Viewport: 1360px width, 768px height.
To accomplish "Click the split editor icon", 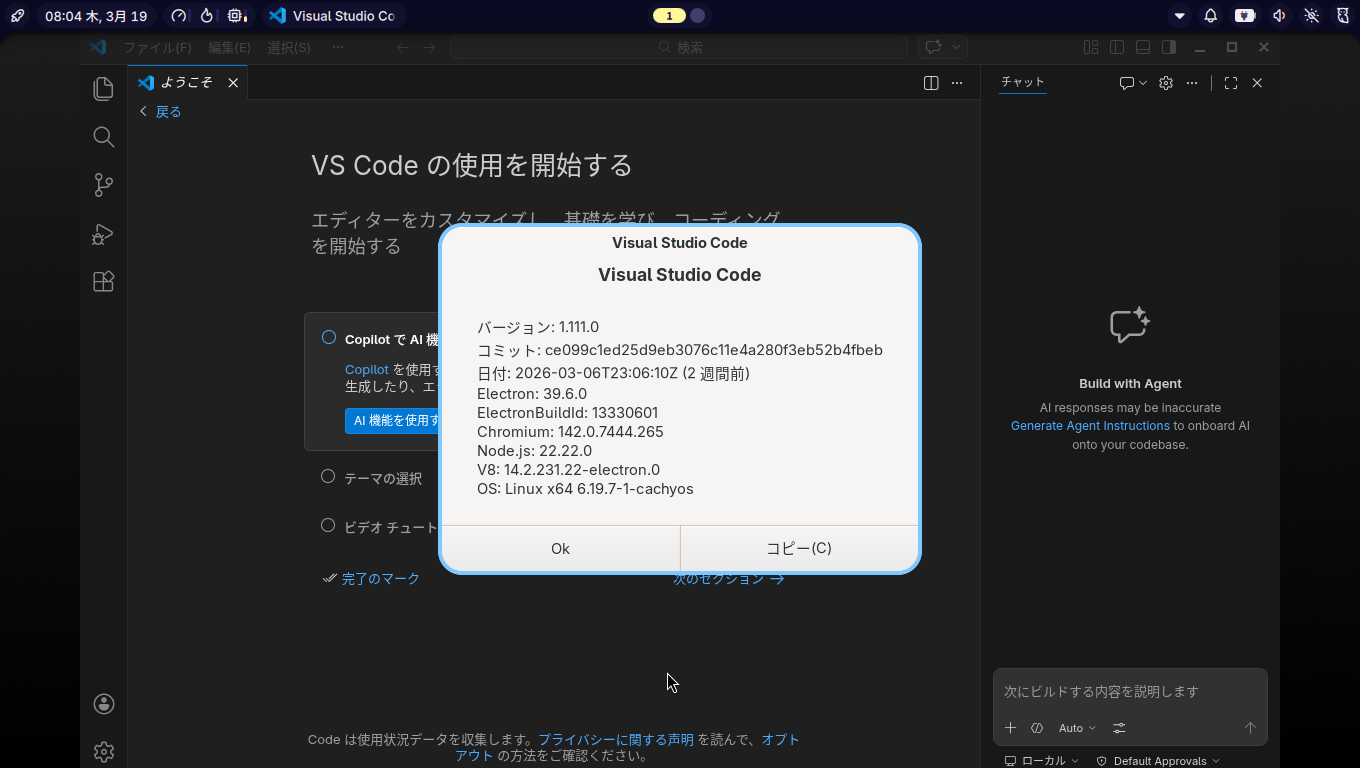I will [x=931, y=83].
